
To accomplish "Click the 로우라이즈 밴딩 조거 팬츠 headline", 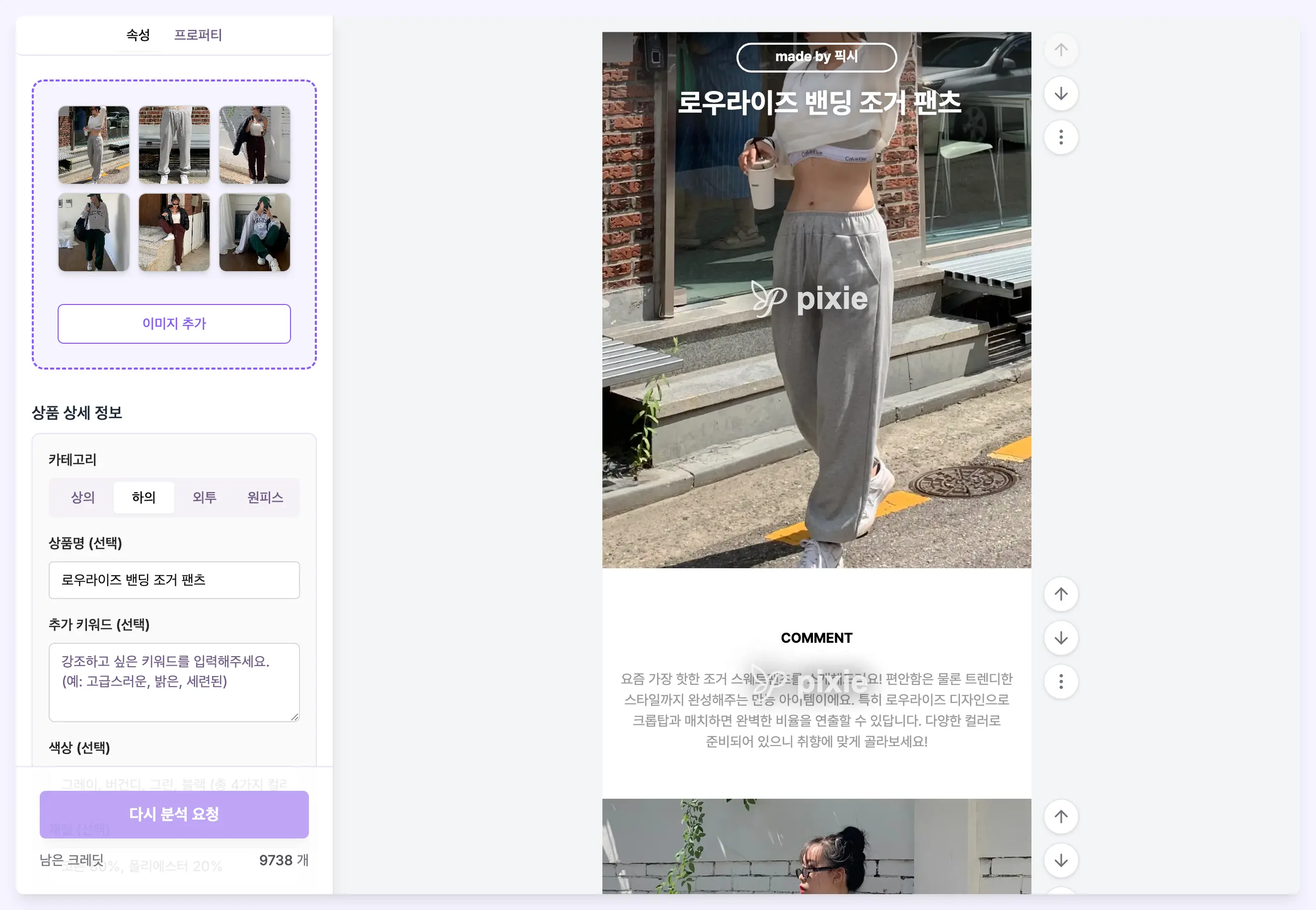I will tap(819, 103).
